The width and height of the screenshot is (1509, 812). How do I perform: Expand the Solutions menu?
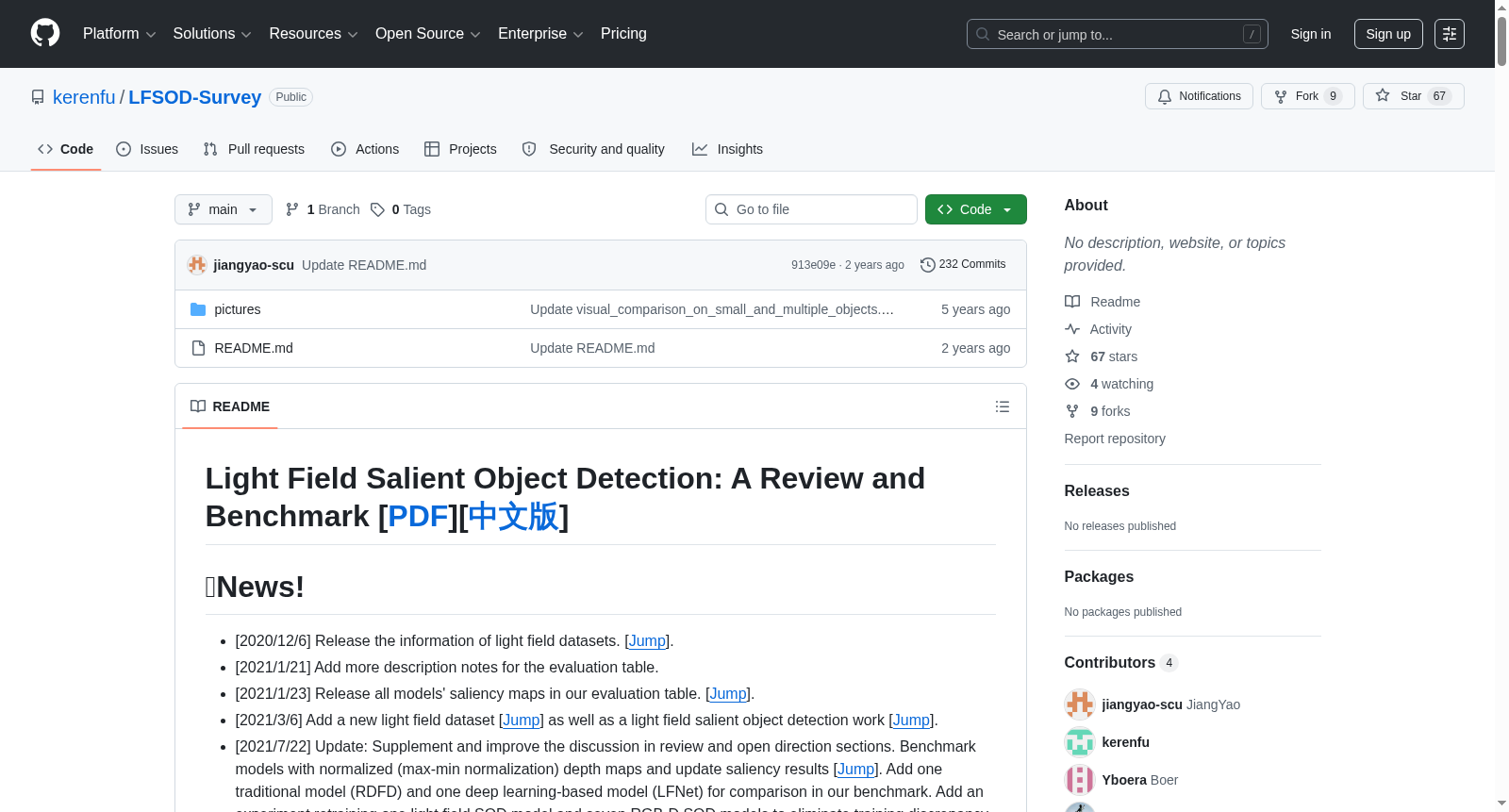(212, 34)
